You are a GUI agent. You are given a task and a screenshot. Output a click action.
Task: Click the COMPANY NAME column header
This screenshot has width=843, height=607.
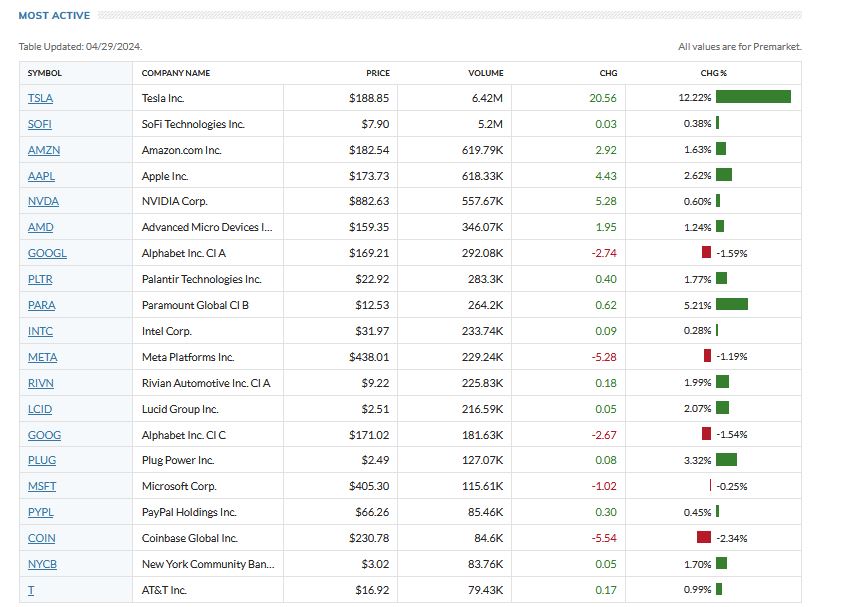tap(176, 73)
